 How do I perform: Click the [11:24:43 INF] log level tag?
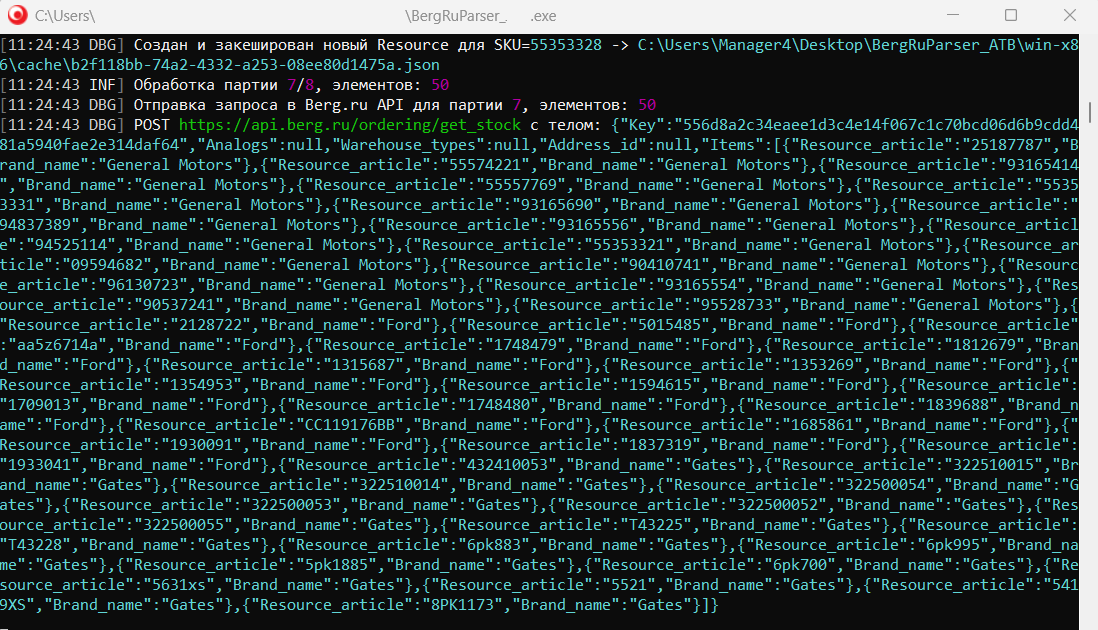coord(62,85)
